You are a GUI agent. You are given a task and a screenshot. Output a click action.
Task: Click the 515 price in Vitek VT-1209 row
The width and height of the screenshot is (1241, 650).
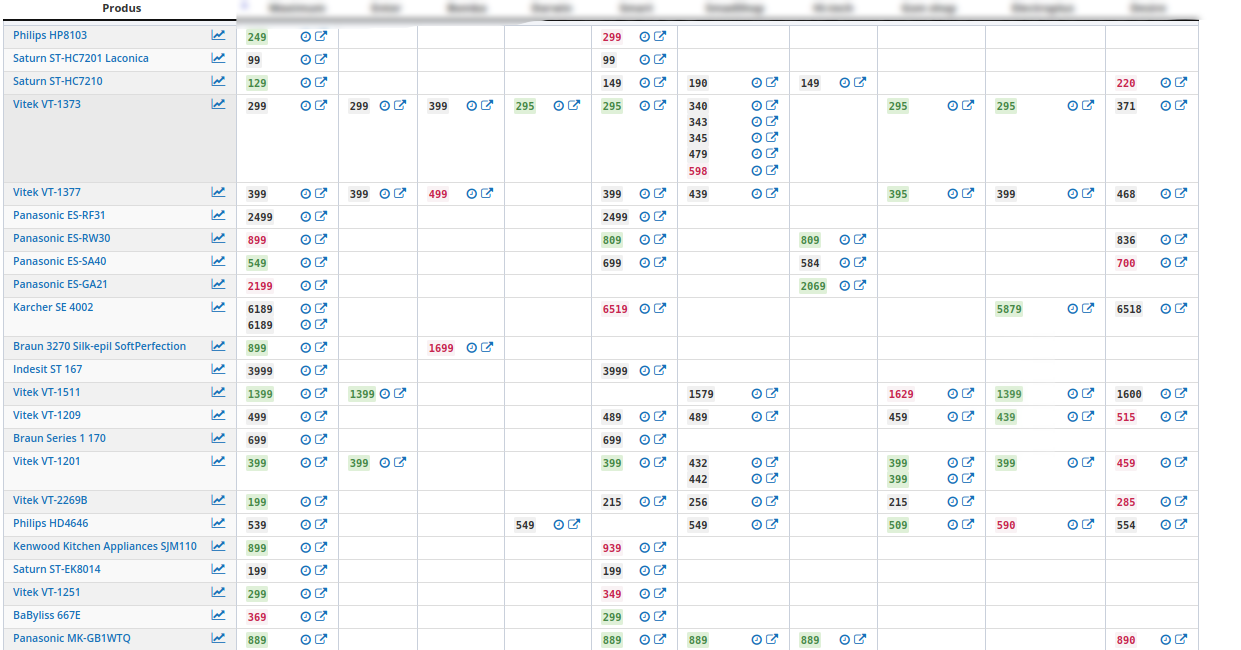(x=1126, y=417)
